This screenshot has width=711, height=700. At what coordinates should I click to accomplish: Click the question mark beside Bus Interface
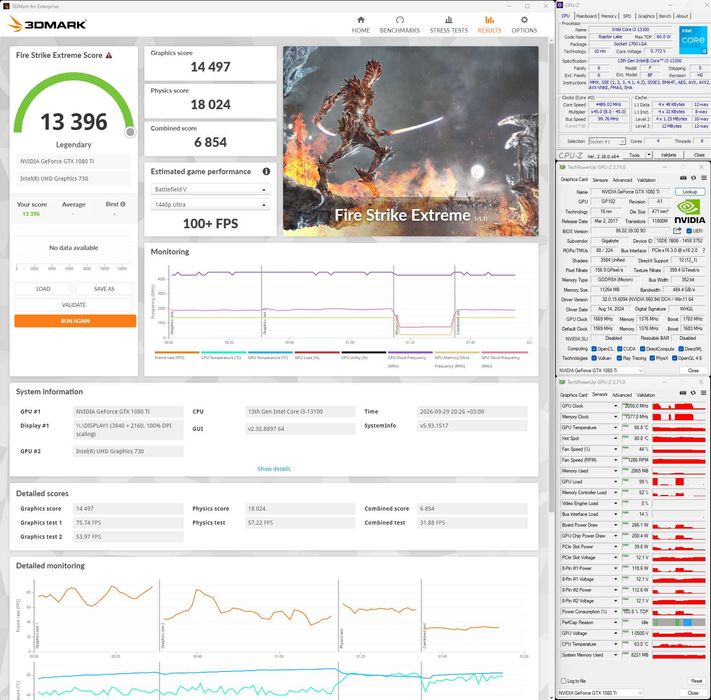point(703,250)
